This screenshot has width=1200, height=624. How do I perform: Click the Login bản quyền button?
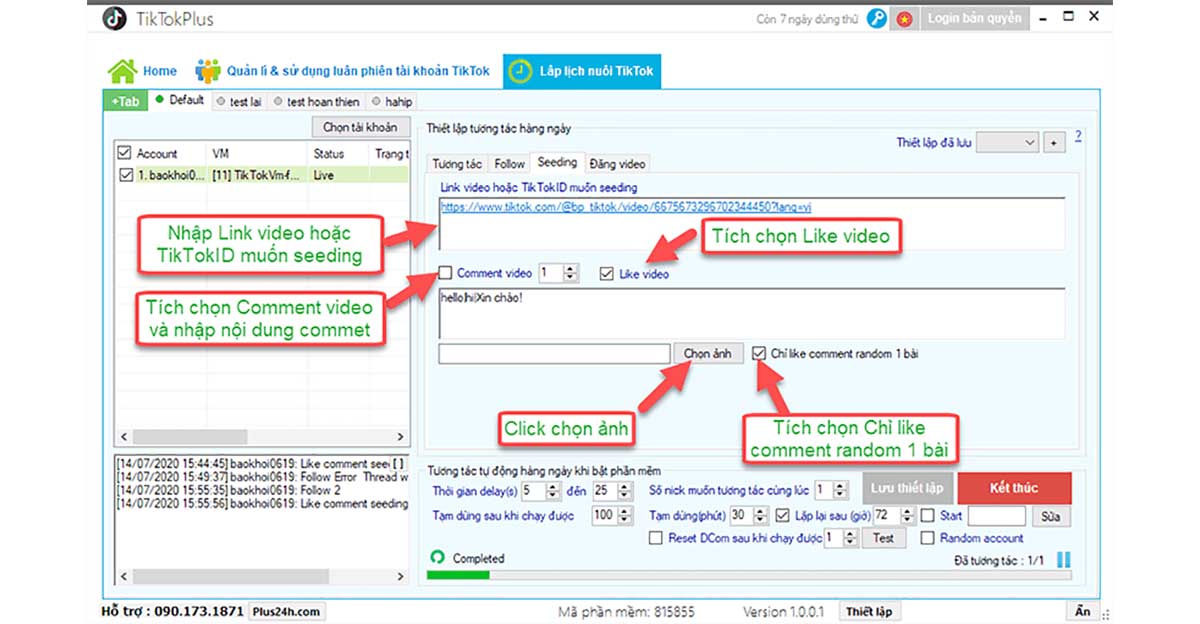click(x=975, y=18)
